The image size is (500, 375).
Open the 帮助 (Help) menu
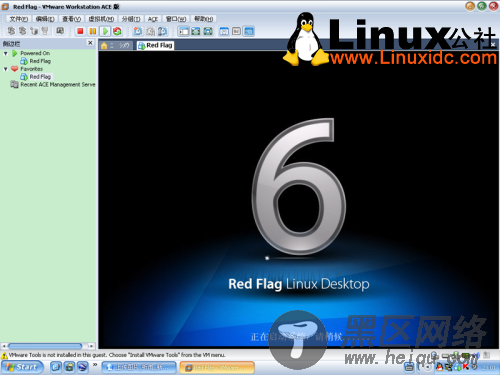204,19
